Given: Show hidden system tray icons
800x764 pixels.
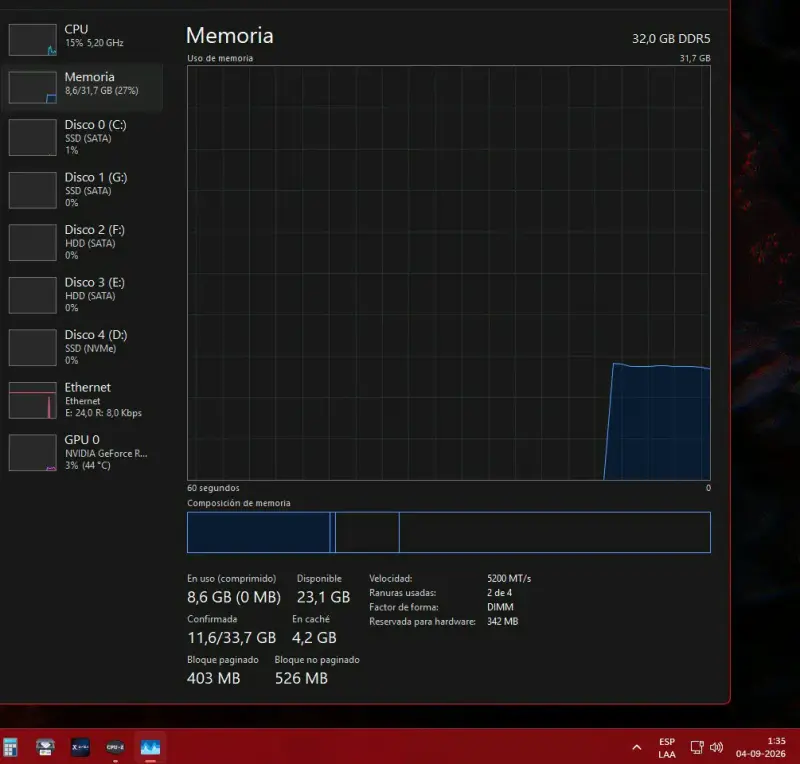Looking at the screenshot, I should coord(637,748).
